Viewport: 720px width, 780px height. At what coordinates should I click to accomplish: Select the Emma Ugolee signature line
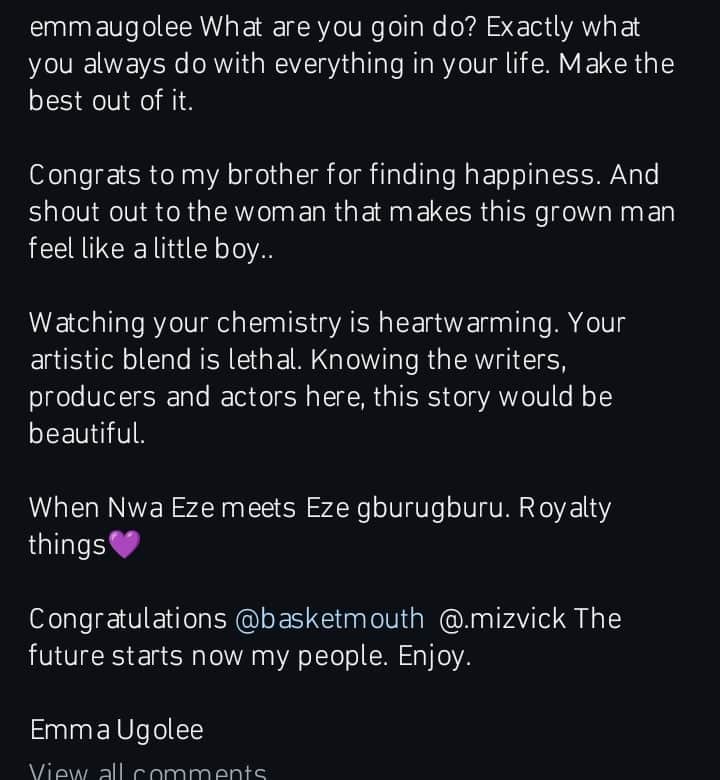(116, 730)
